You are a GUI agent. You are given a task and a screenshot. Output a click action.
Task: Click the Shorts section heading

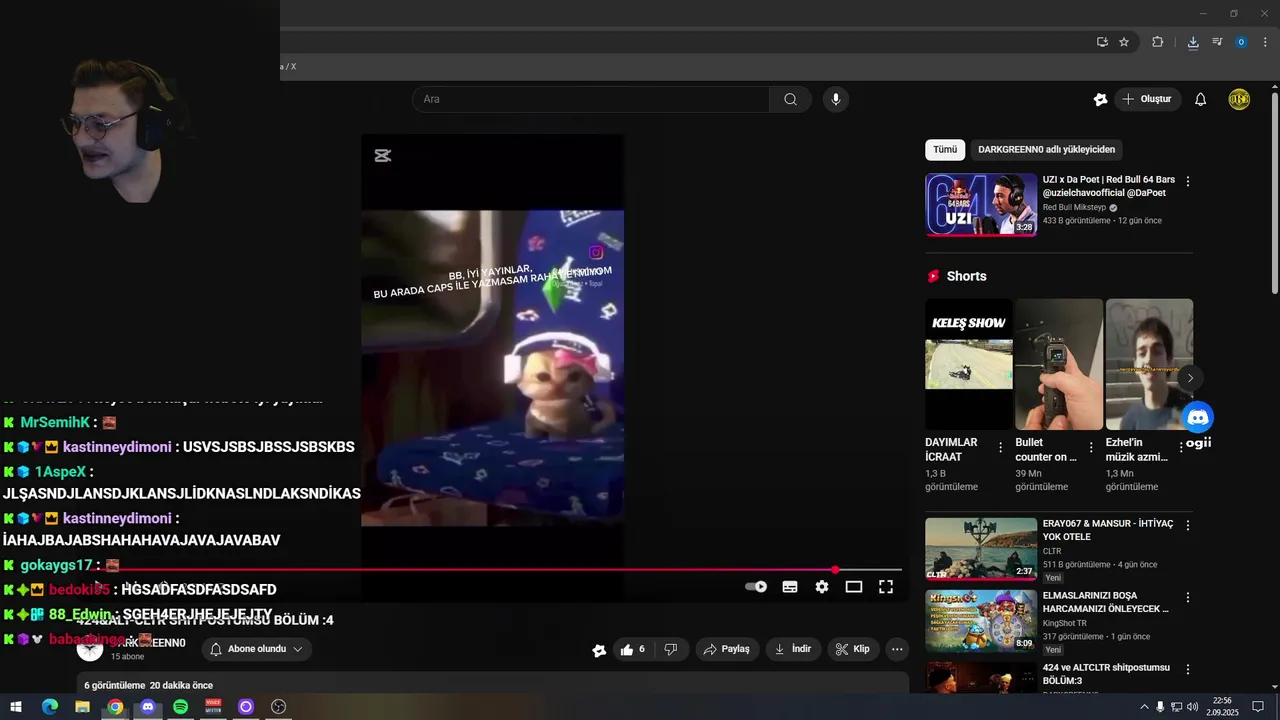point(966,276)
